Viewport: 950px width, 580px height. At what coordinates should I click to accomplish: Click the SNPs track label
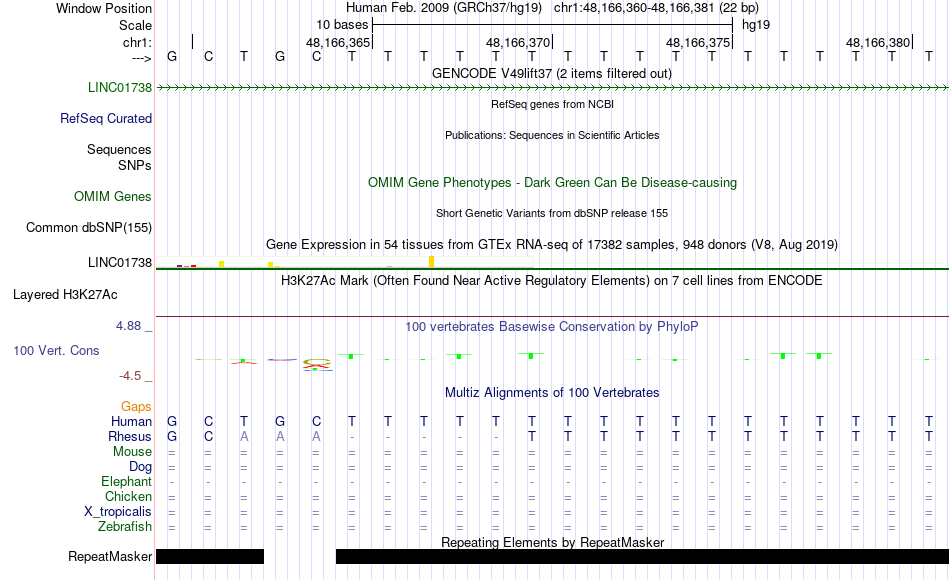[135, 165]
